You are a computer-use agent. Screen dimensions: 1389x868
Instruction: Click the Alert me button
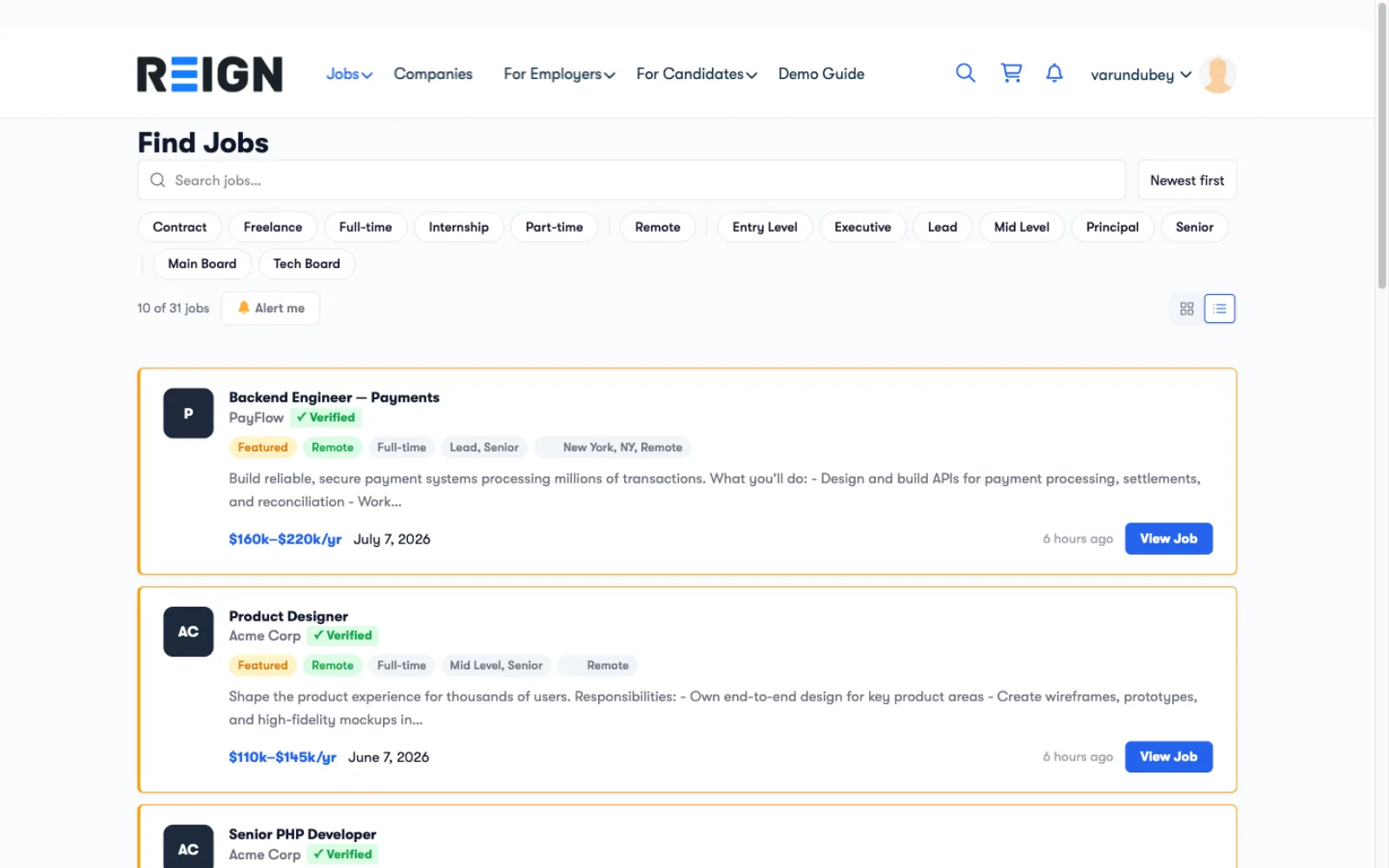point(271,308)
